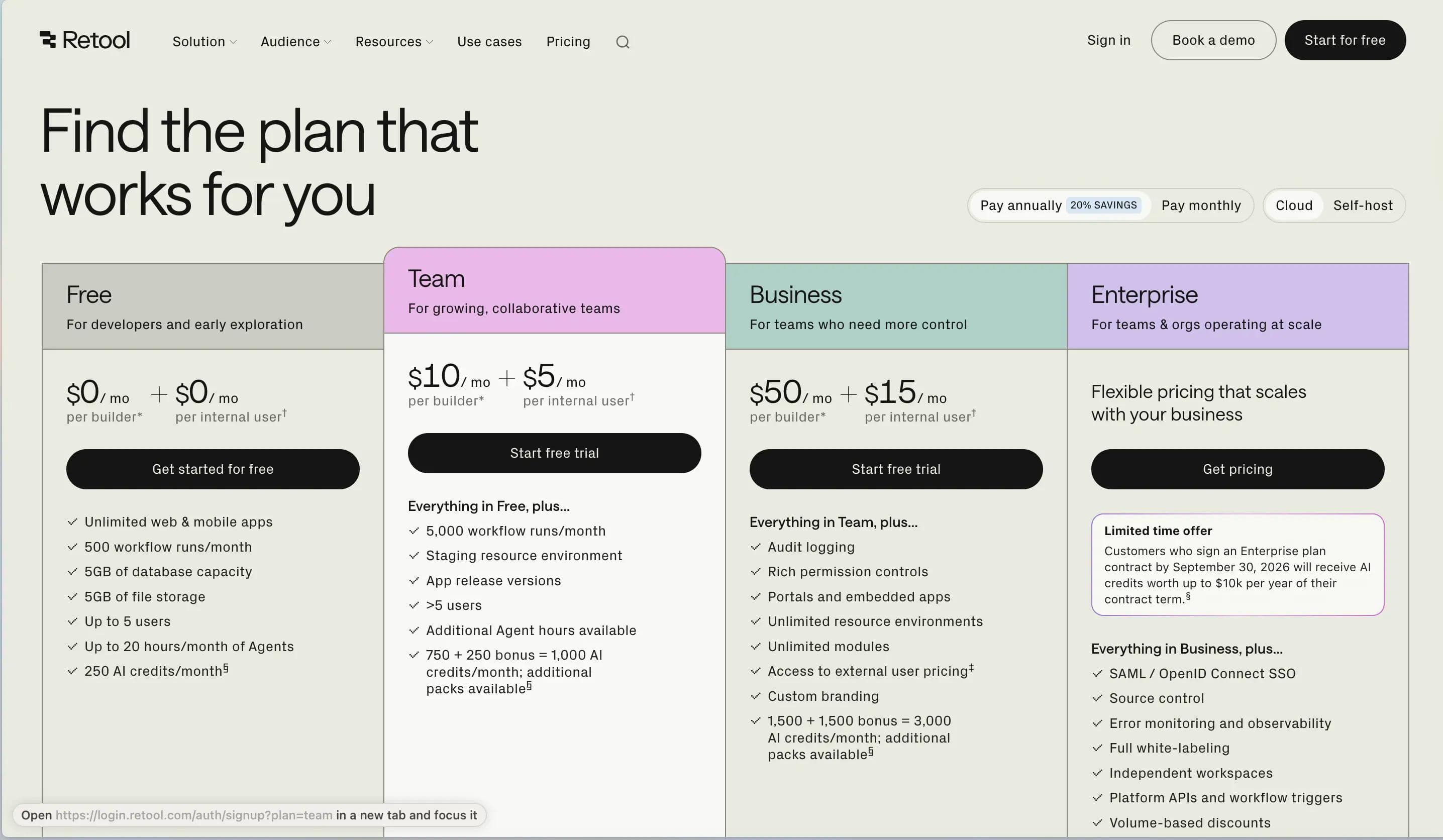Switch to Pay monthly billing

coord(1201,205)
